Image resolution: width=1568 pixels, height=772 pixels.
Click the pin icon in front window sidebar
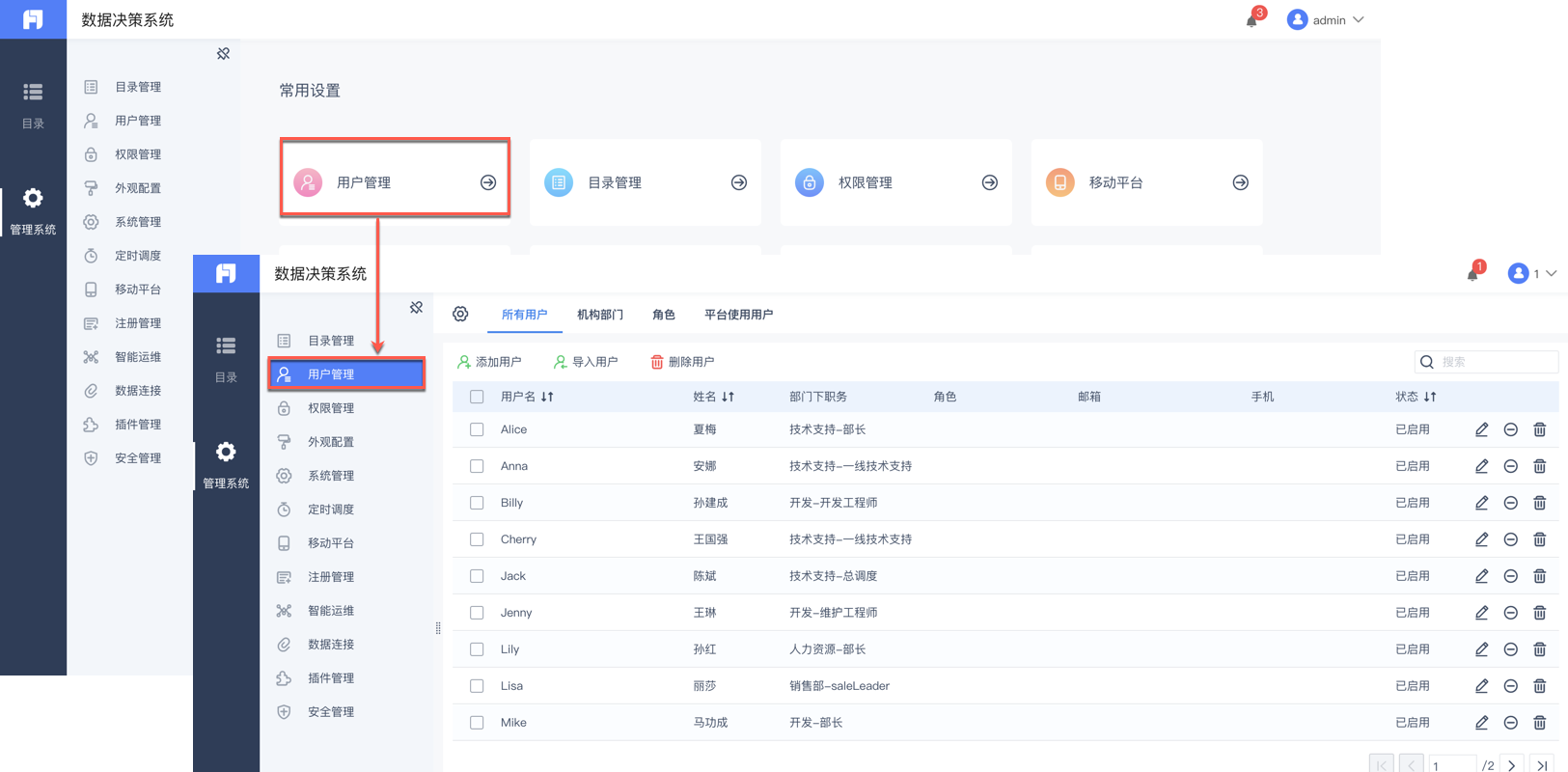pyautogui.click(x=416, y=308)
